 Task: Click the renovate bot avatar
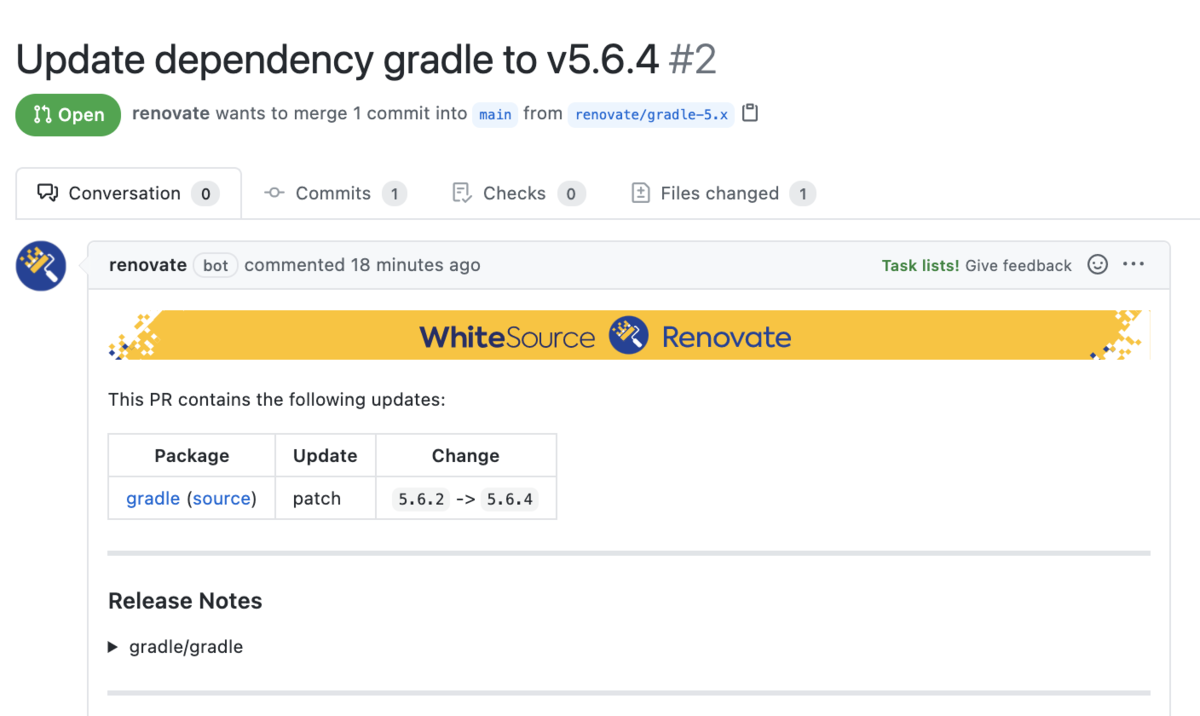coord(41,266)
